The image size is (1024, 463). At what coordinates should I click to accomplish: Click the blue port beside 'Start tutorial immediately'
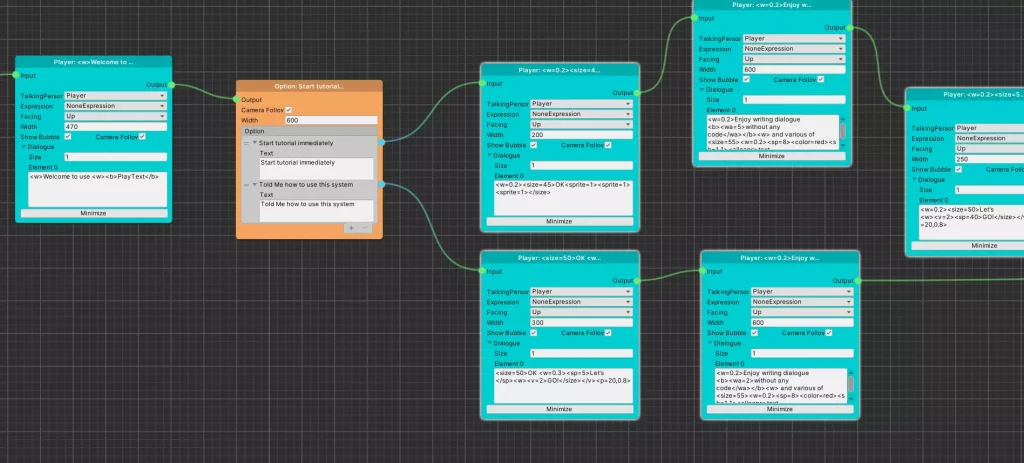coord(381,142)
